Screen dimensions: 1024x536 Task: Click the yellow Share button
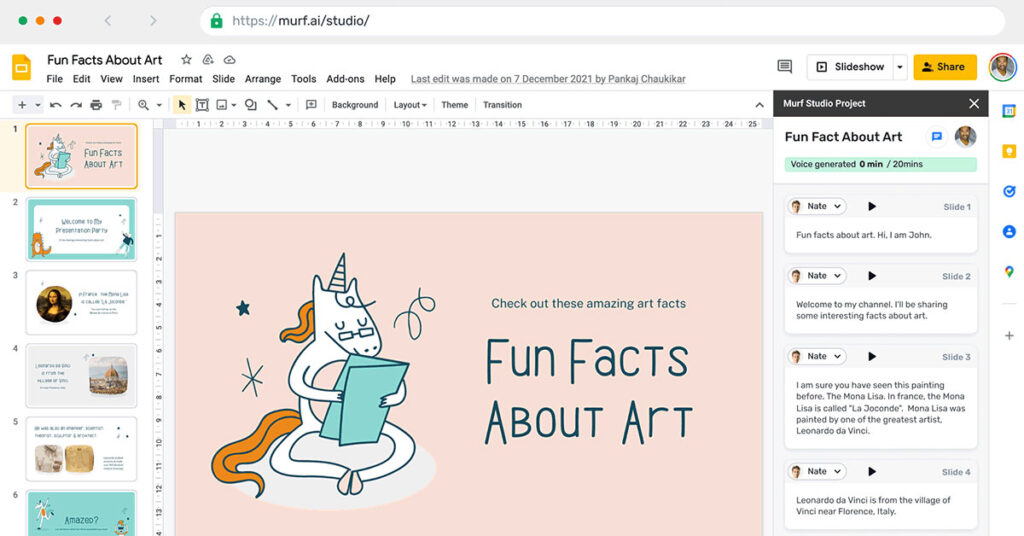click(x=944, y=67)
